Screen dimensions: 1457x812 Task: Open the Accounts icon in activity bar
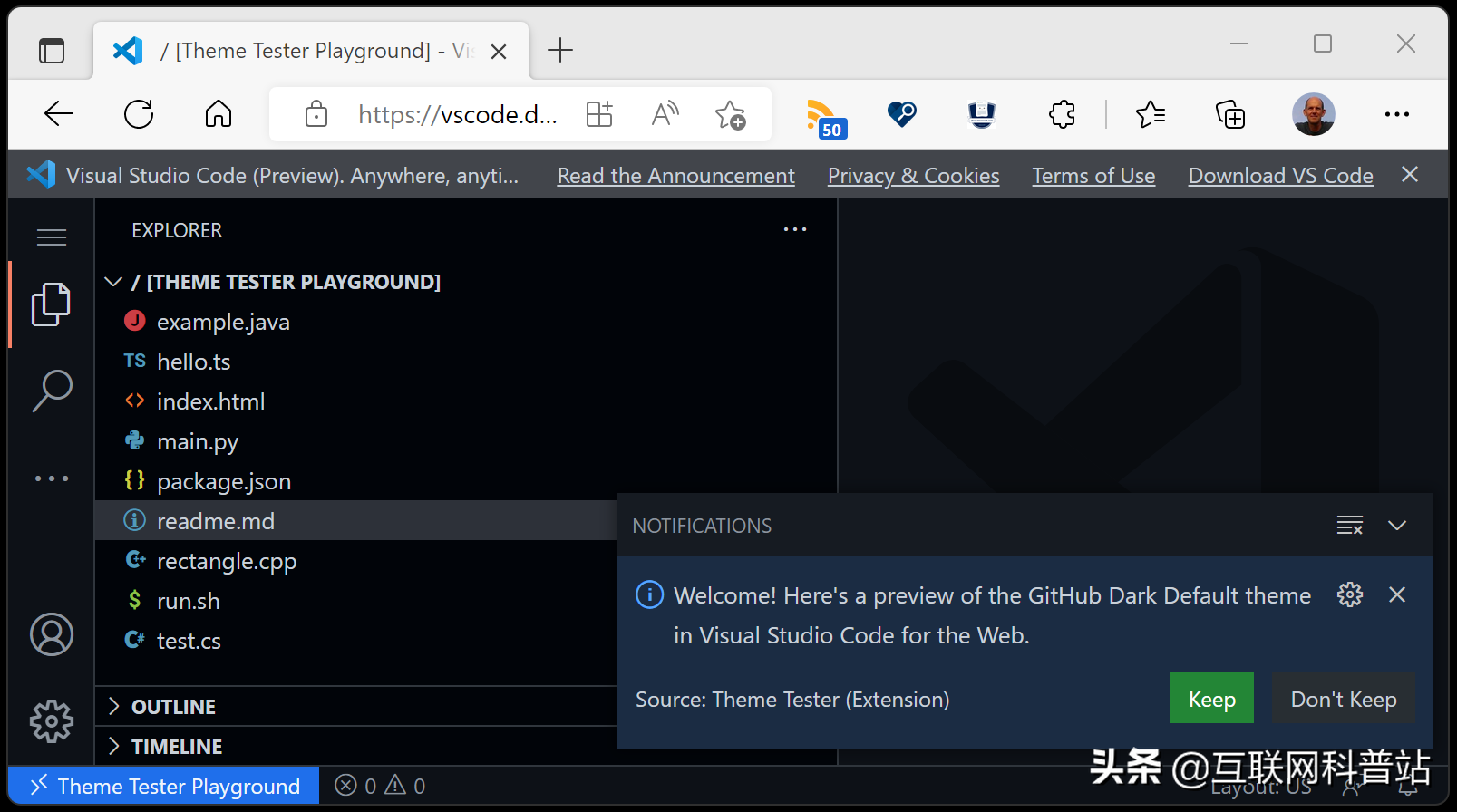(52, 634)
